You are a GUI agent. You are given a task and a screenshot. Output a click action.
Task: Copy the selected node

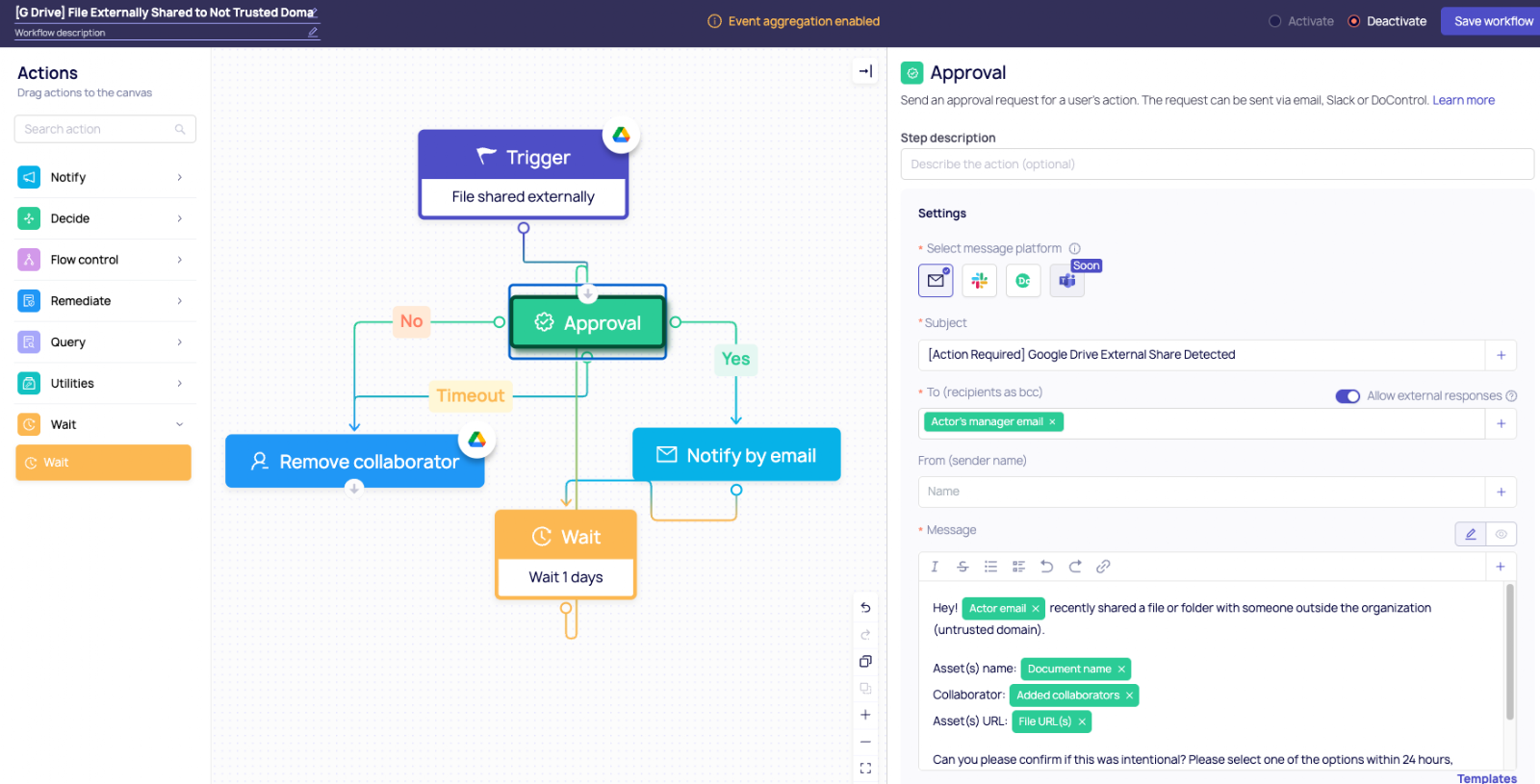[865, 661]
